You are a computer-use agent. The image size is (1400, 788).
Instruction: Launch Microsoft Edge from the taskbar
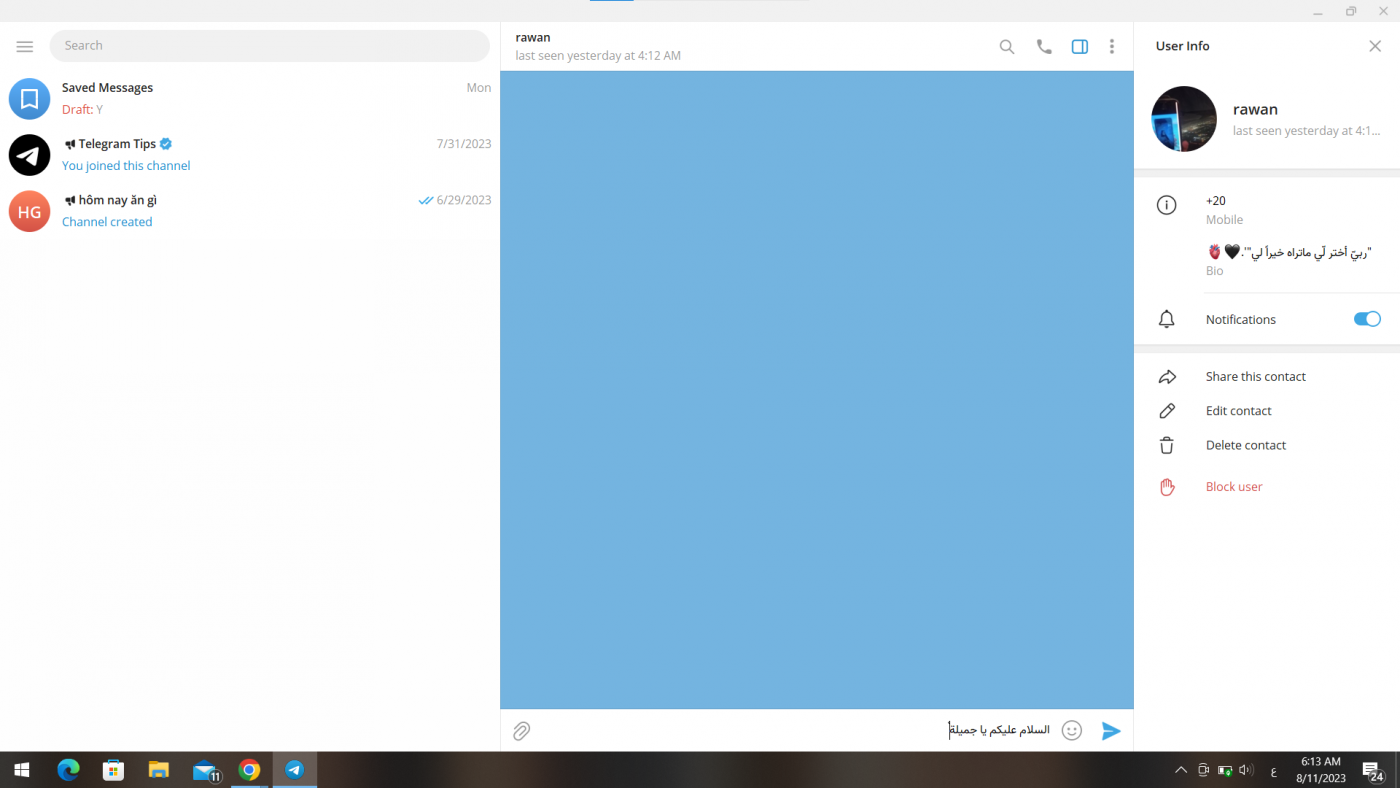[68, 770]
